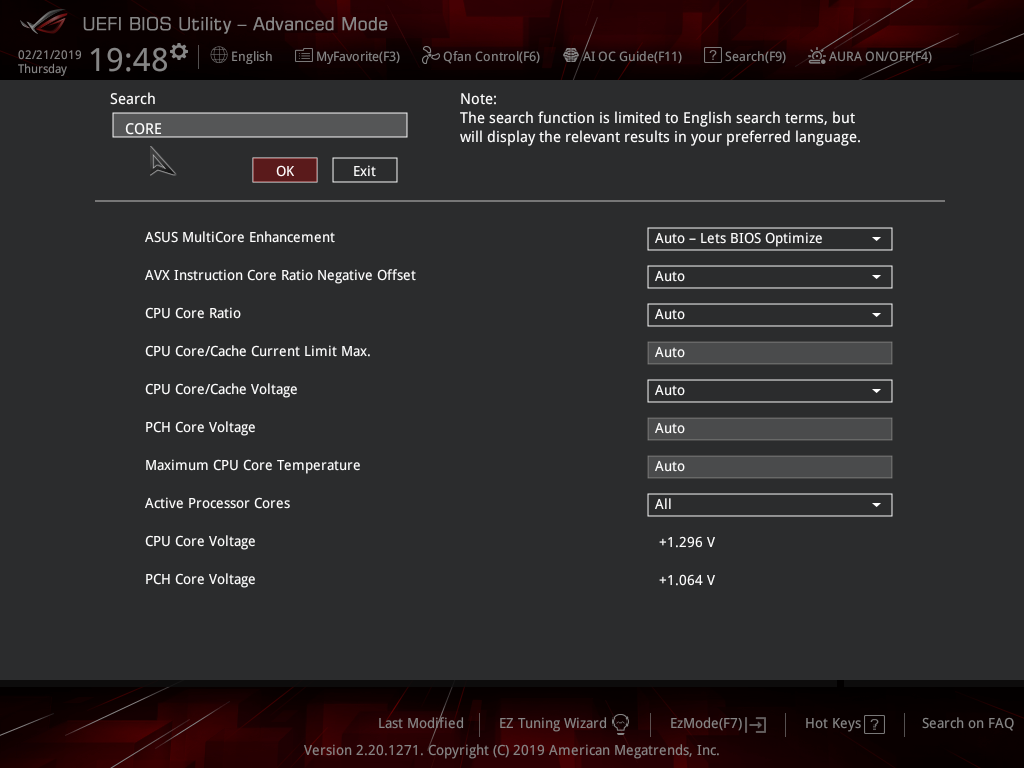Select Maximum CPU Core Temperature label
Viewport: 1024px width, 768px height.
252,465
